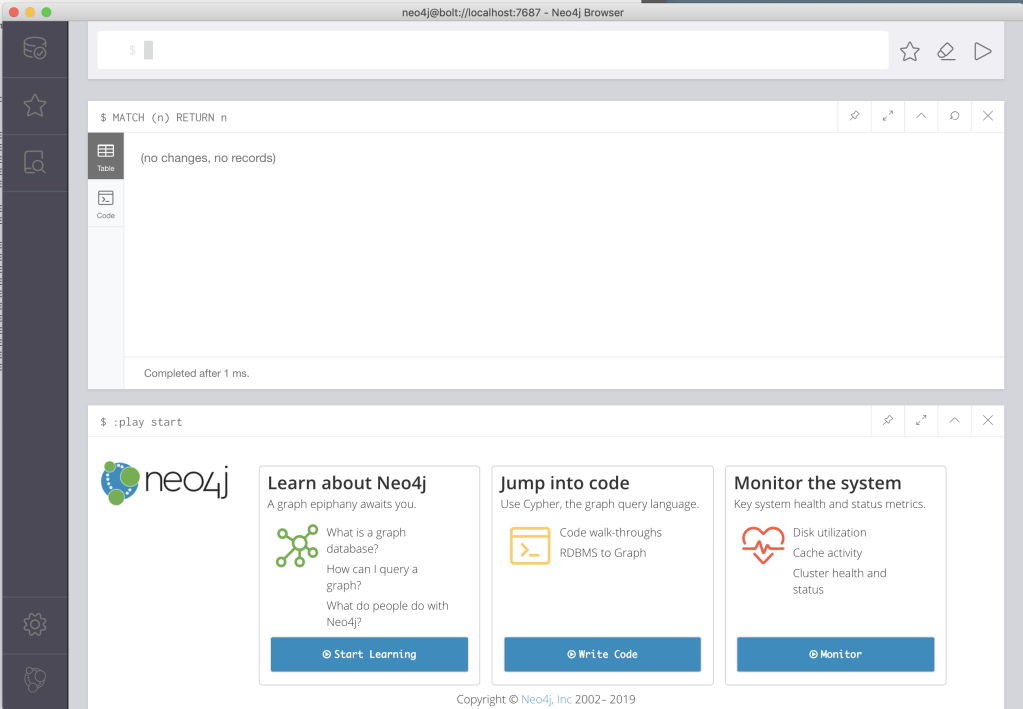The image size is (1023, 709).
Task: Switch to the Code result view
Action: [x=106, y=203]
